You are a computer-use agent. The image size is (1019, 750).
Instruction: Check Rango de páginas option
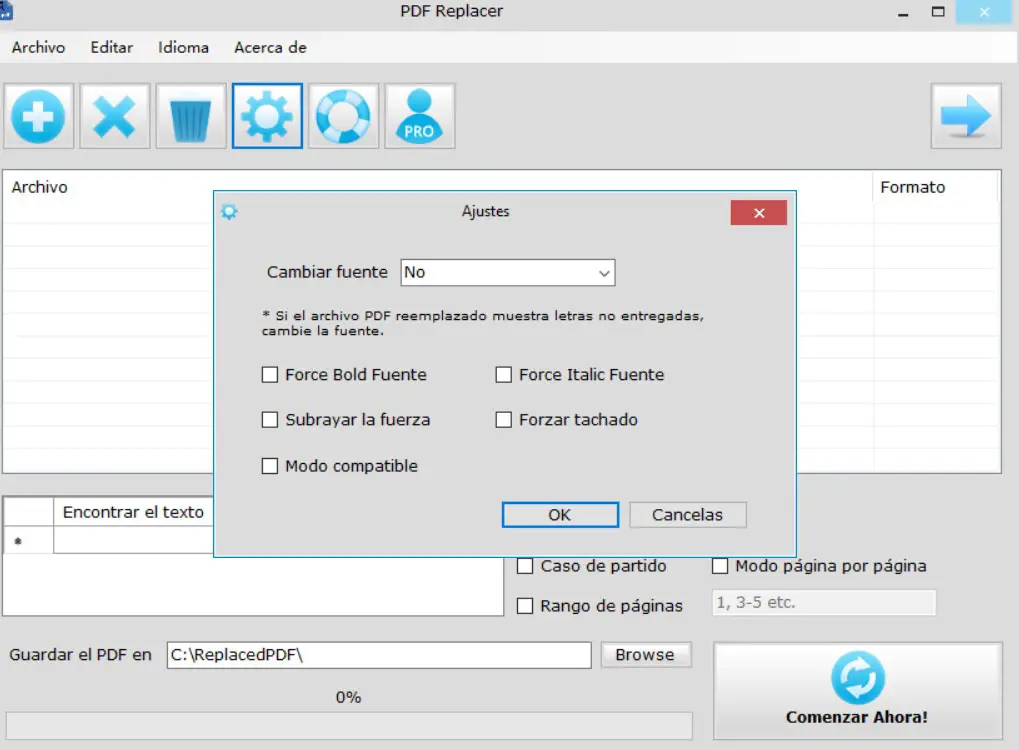click(x=525, y=606)
